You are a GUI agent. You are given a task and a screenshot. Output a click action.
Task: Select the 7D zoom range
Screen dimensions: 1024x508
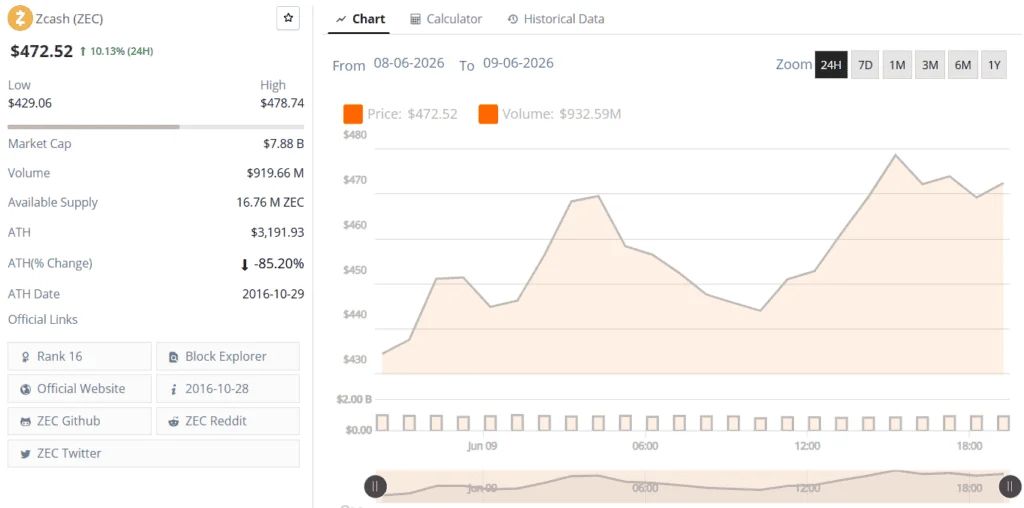click(865, 65)
